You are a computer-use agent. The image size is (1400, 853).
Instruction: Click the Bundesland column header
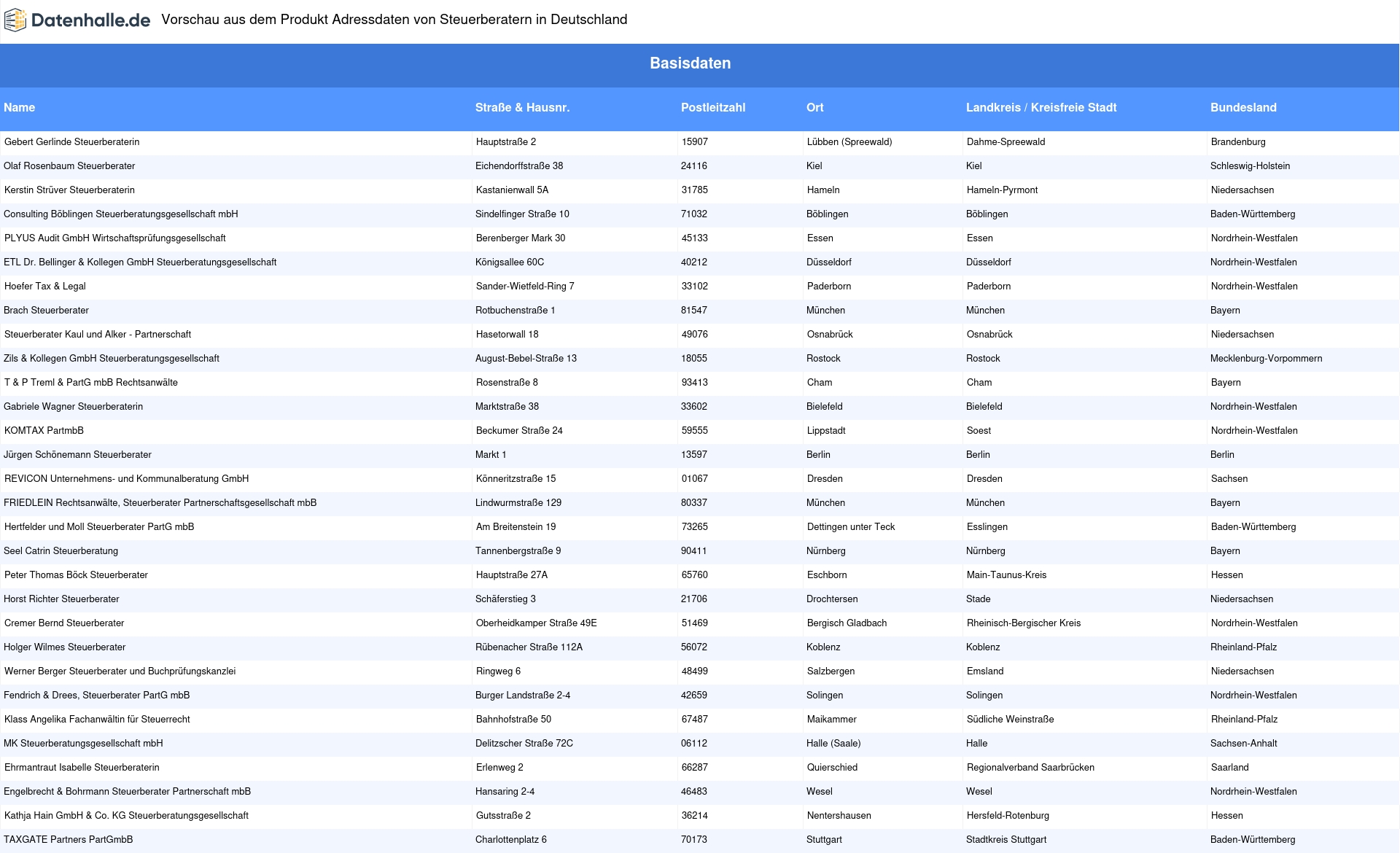coord(1243,107)
